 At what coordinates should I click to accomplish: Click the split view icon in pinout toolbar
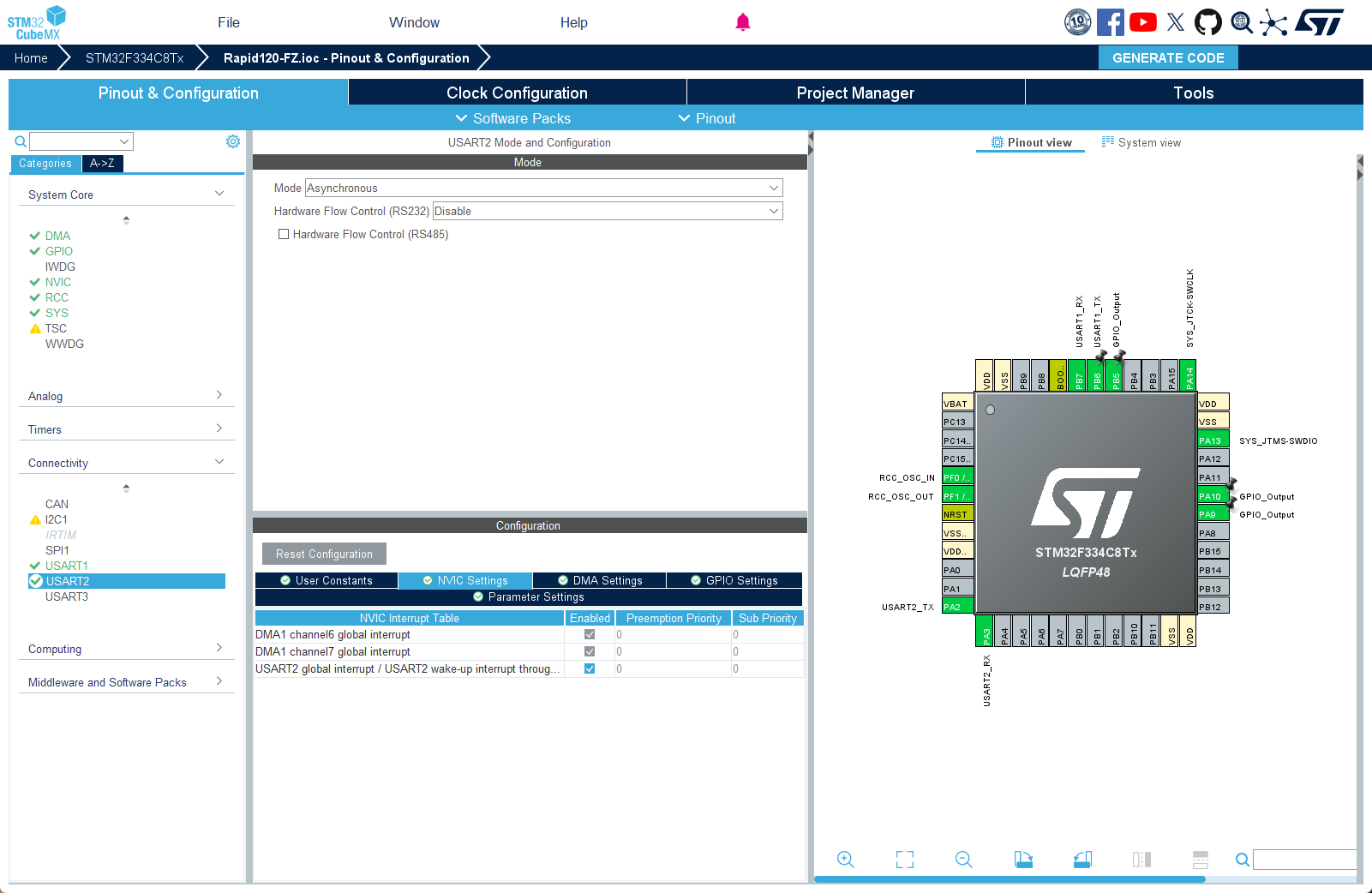[x=1141, y=860]
